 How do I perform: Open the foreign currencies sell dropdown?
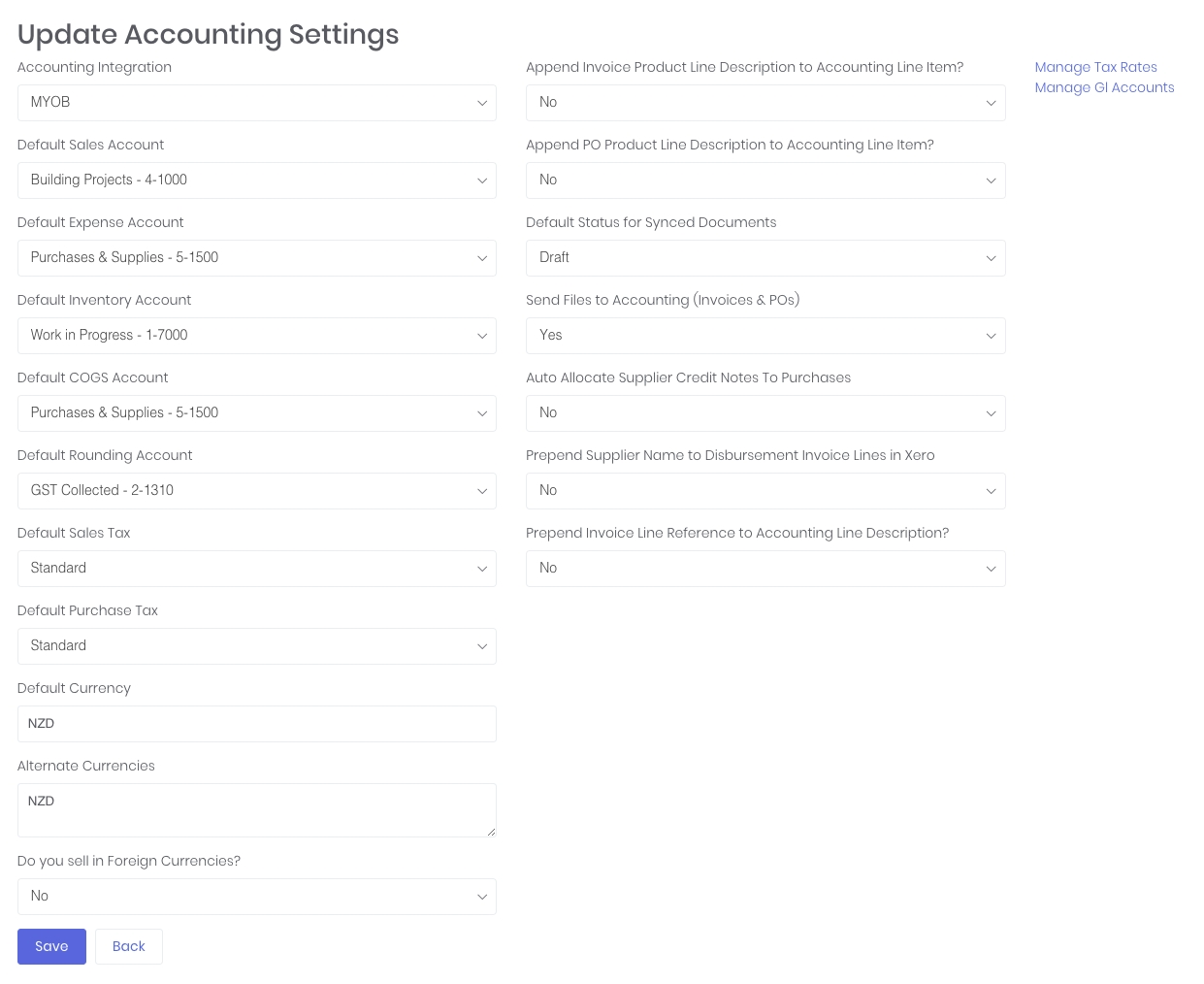click(256, 897)
